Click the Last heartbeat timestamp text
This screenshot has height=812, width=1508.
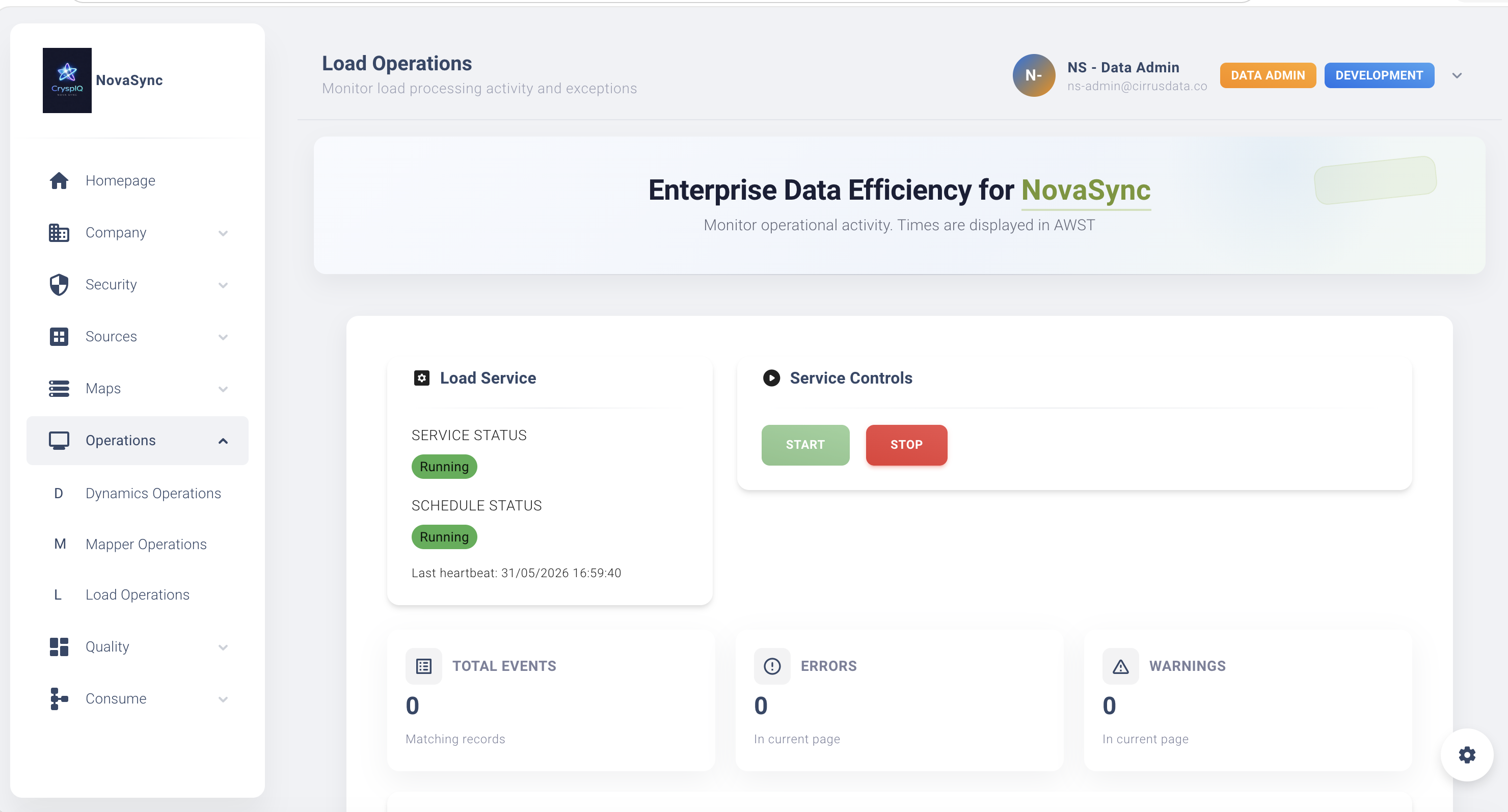(516, 573)
